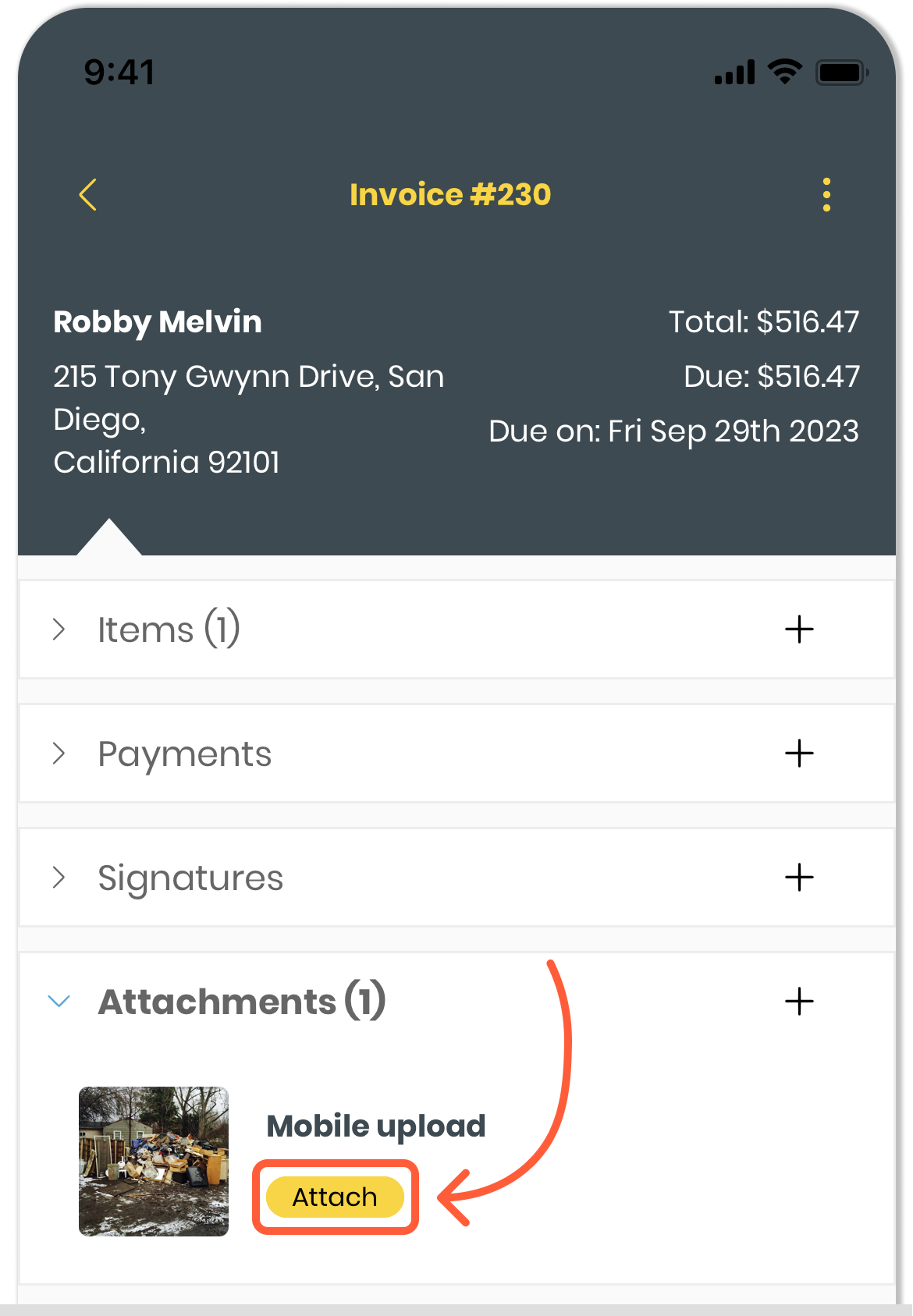Image resolution: width=913 pixels, height=1316 pixels.
Task: Add a signature using plus icon
Action: tap(799, 878)
